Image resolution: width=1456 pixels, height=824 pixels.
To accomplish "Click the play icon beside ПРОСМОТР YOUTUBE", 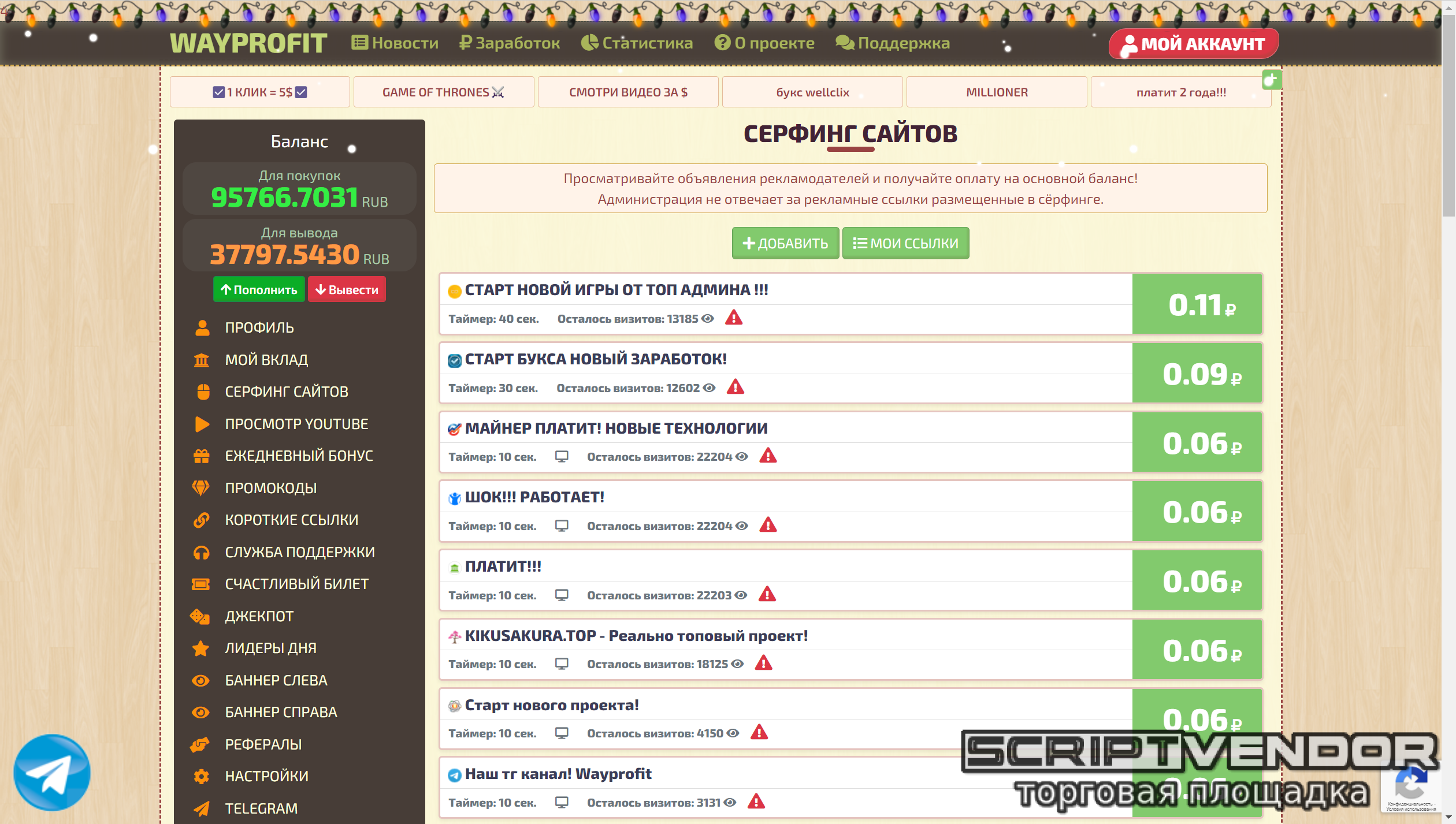I will pos(202,424).
